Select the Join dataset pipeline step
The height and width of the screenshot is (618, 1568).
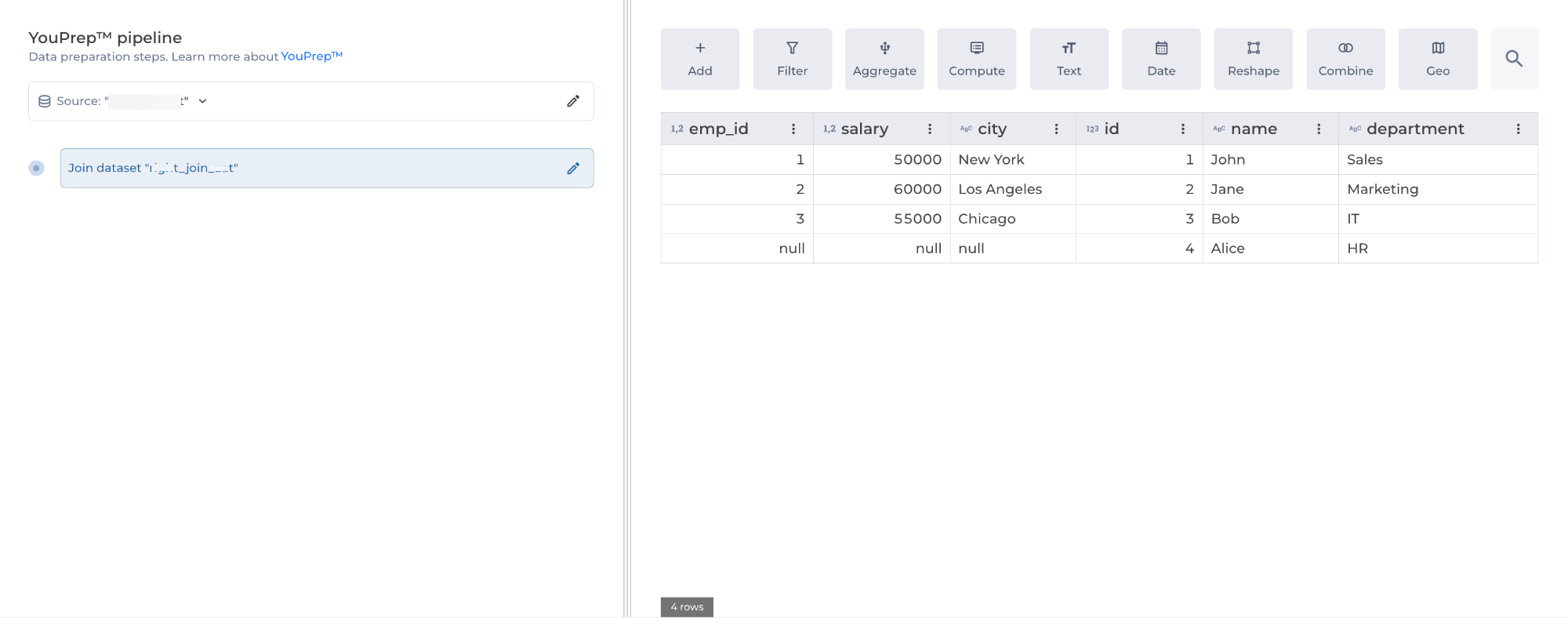(x=314, y=169)
